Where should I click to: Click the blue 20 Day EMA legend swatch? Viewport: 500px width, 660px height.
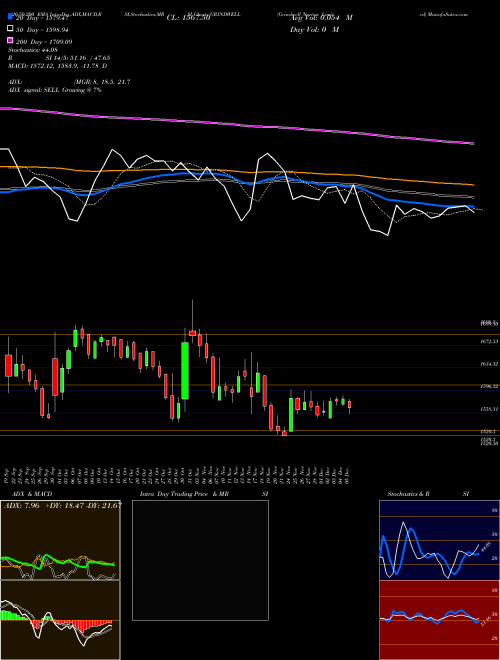coord(10,17)
